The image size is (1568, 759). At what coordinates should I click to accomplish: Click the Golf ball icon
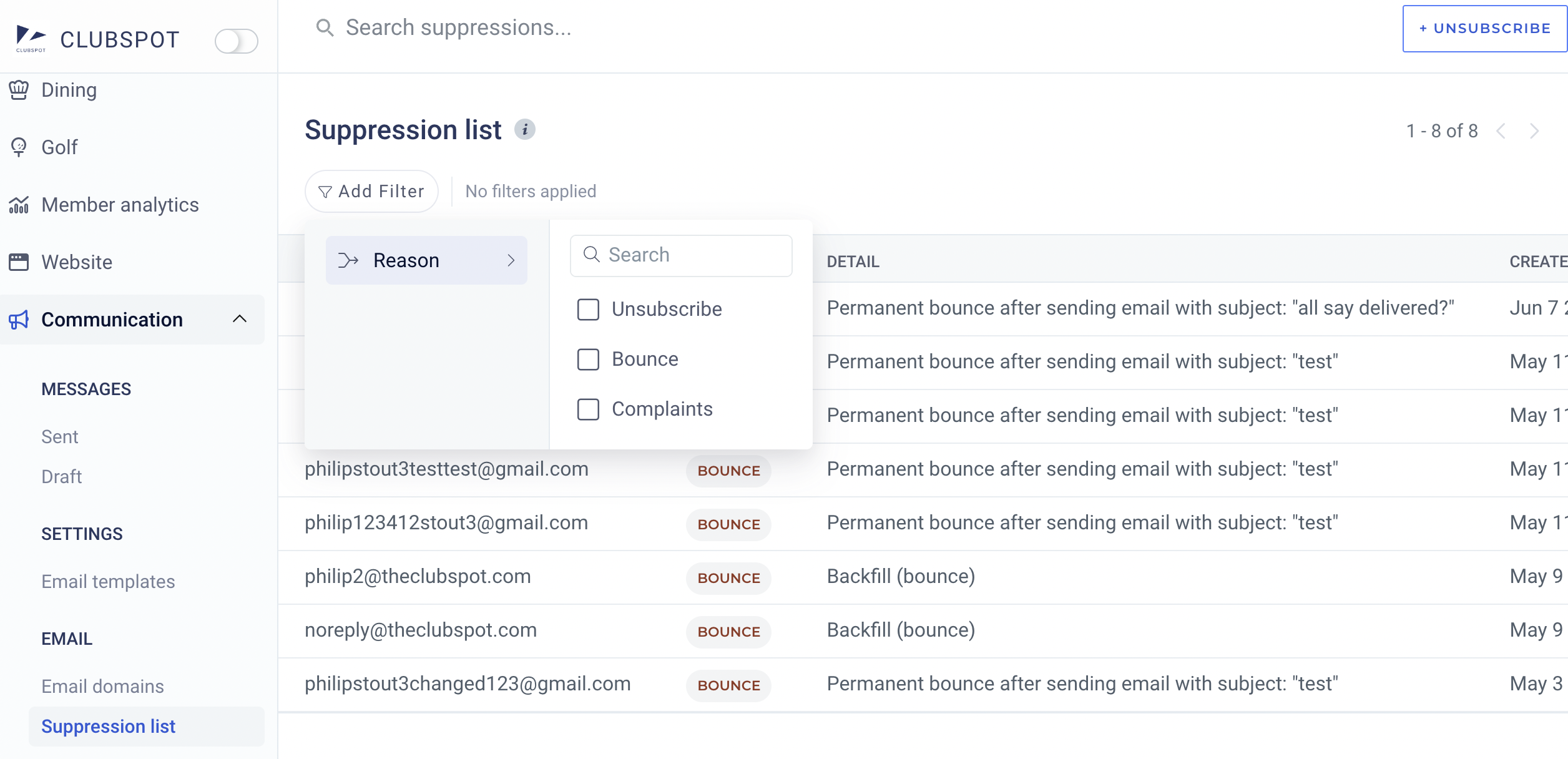tap(19, 147)
